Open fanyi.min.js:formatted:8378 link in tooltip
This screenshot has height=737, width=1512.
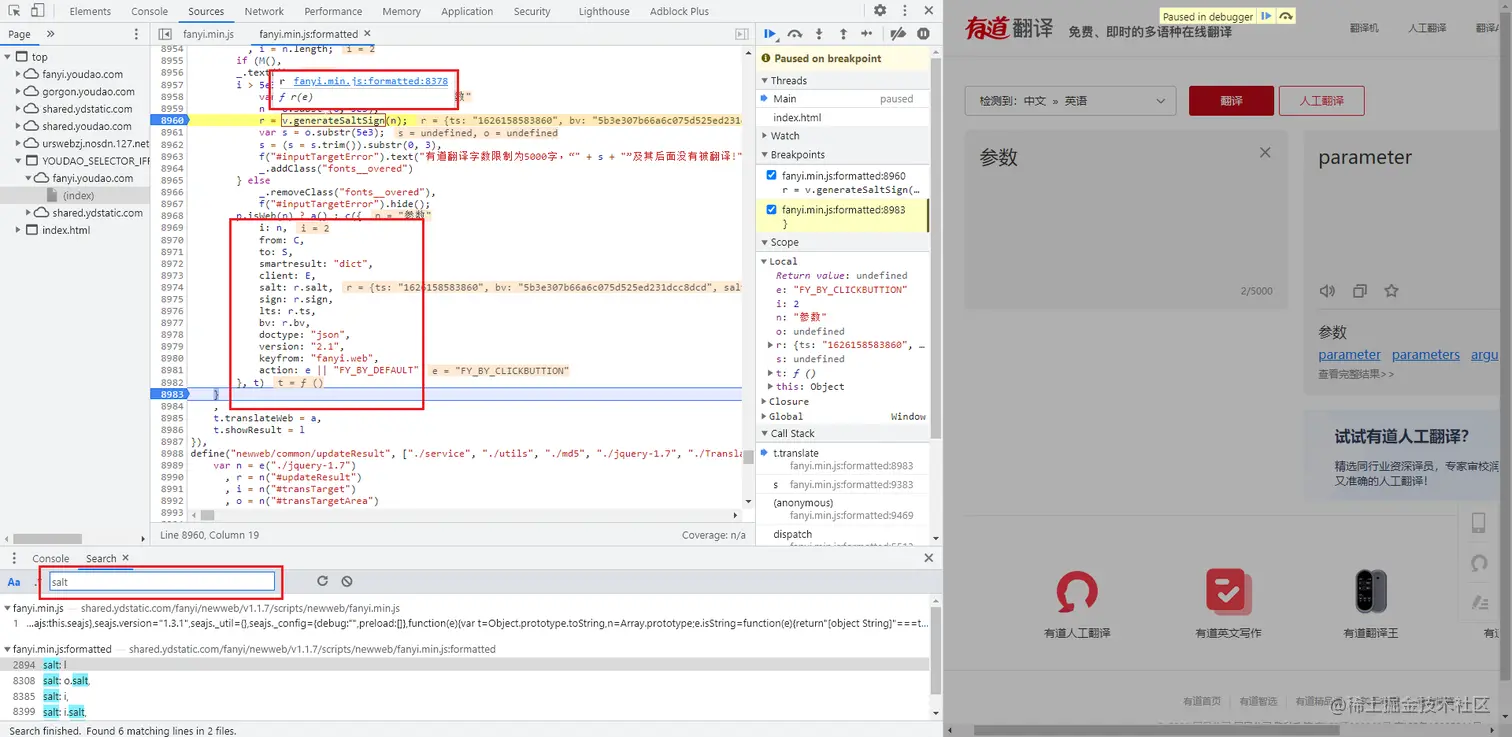370,81
